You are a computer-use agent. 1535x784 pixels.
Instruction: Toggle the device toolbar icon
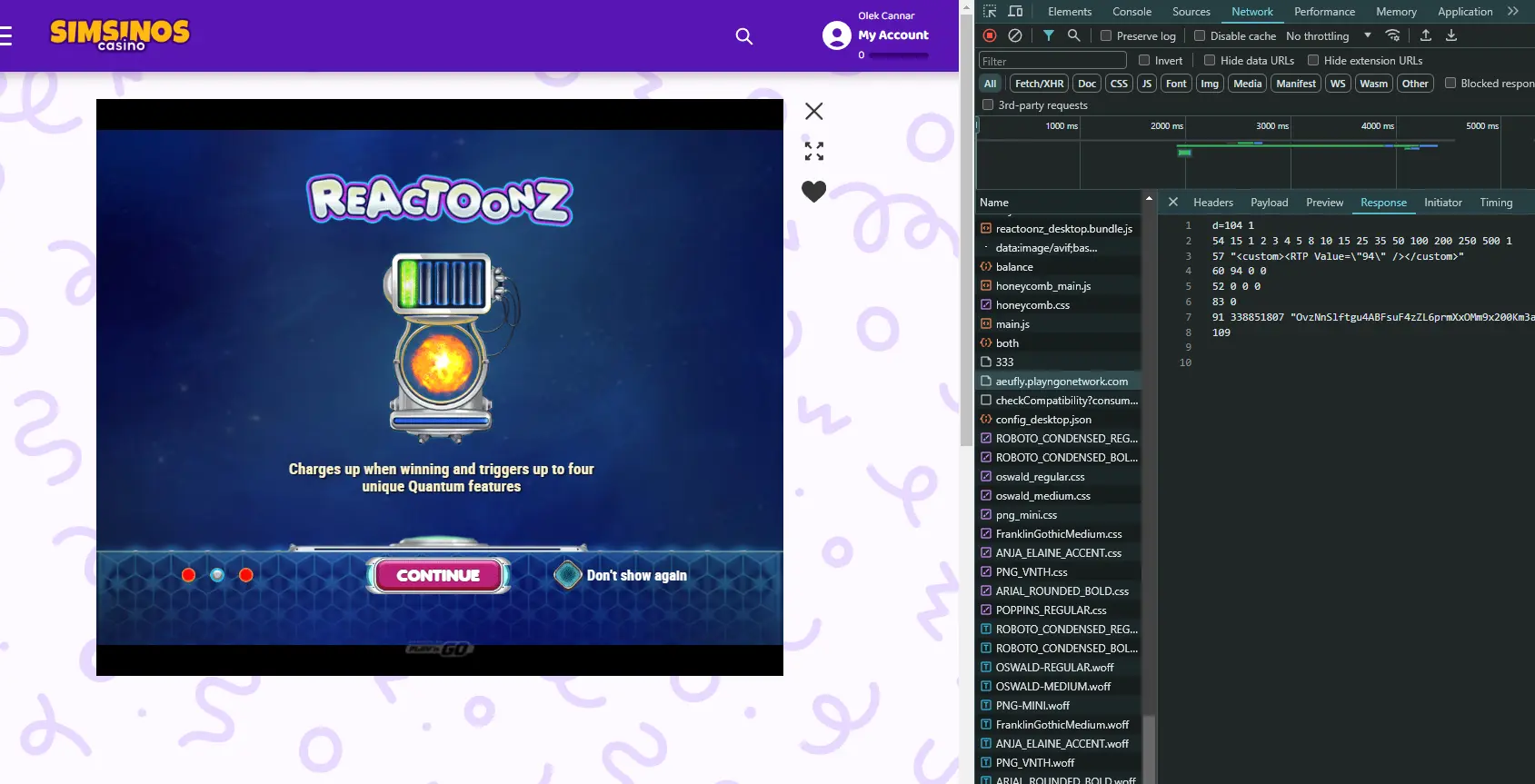(x=1016, y=12)
